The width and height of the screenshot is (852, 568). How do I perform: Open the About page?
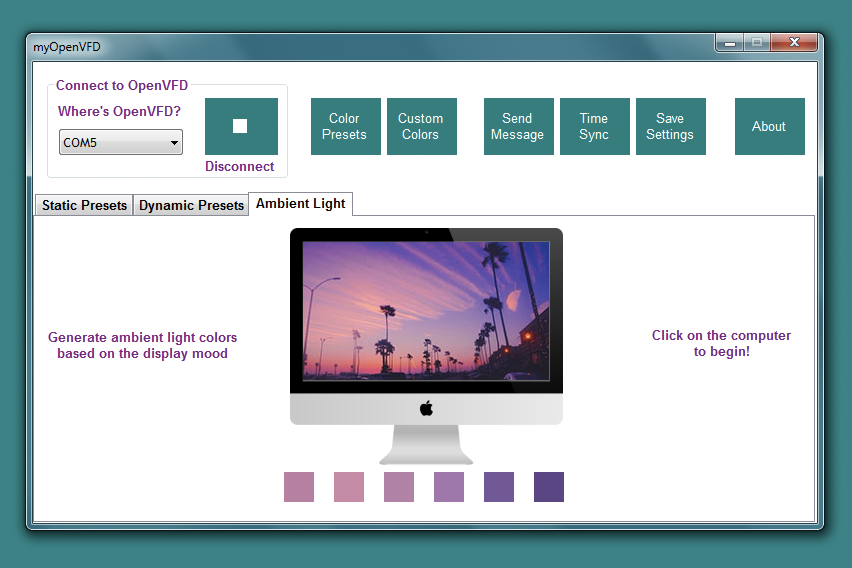click(x=769, y=126)
